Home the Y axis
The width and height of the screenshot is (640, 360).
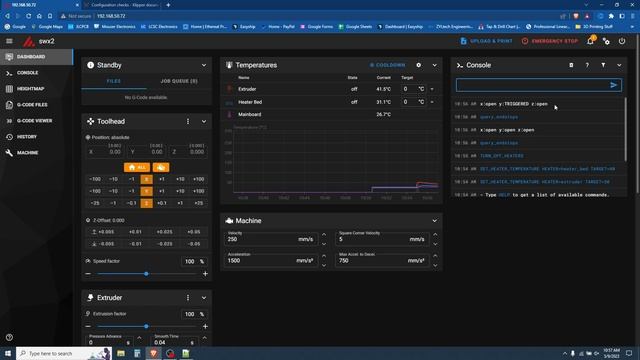tap(147, 191)
